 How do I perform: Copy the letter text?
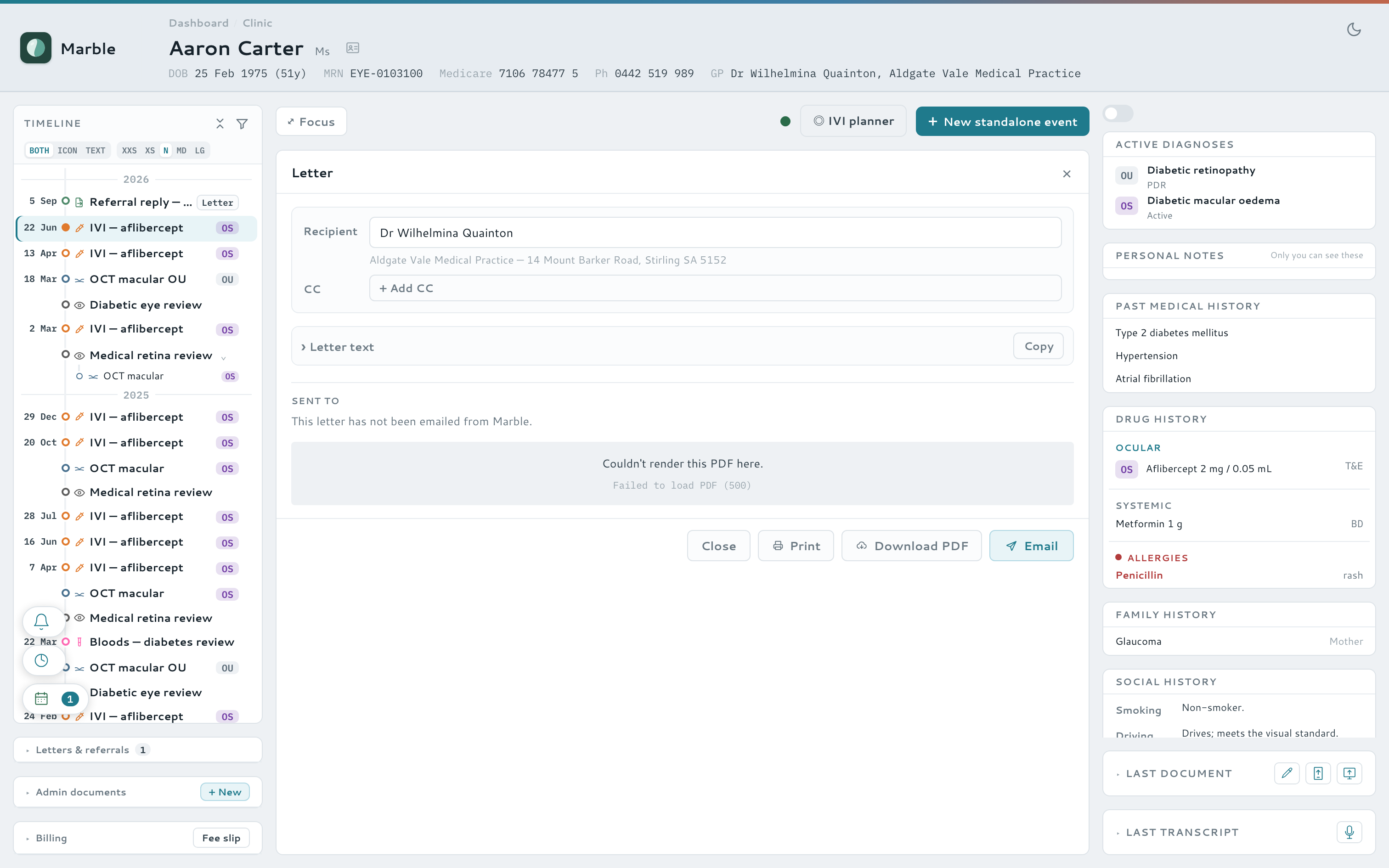pos(1039,346)
